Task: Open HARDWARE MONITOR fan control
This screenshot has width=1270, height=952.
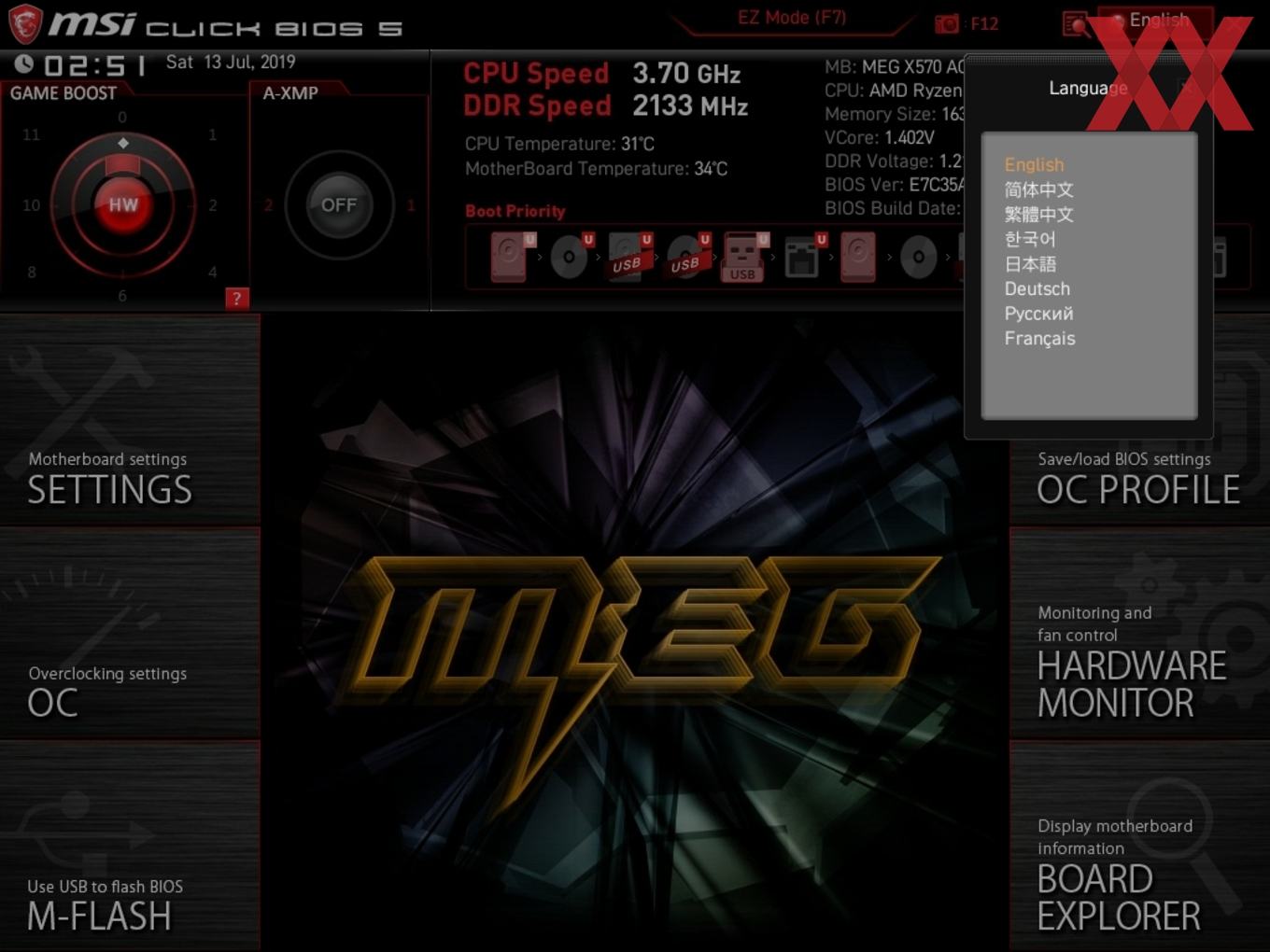Action: [x=1139, y=633]
